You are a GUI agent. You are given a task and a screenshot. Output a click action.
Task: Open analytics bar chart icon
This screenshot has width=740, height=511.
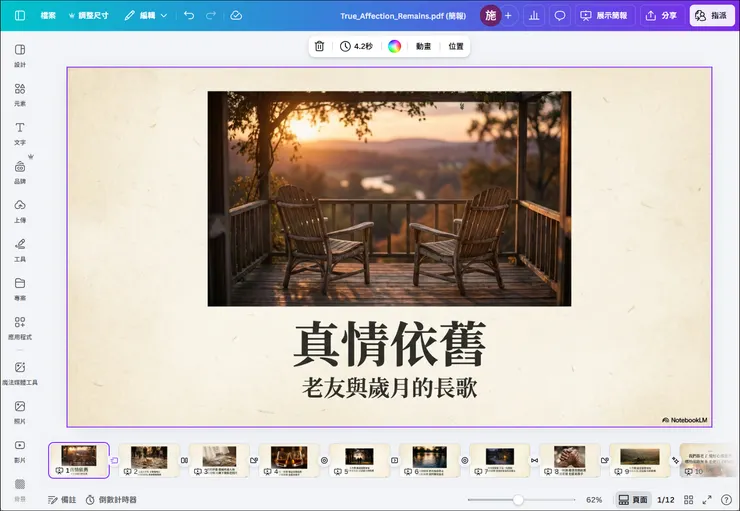coord(534,16)
